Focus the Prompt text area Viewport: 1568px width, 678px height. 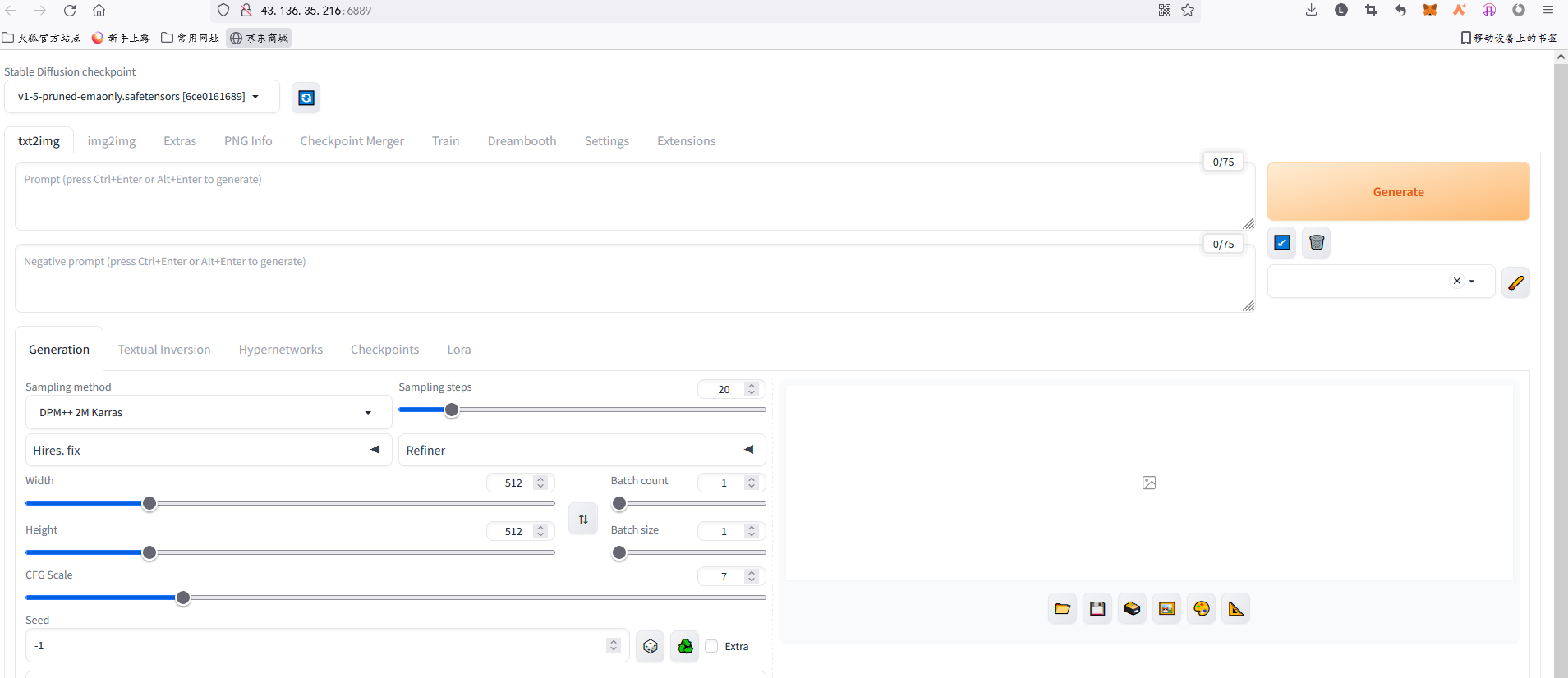coord(635,196)
